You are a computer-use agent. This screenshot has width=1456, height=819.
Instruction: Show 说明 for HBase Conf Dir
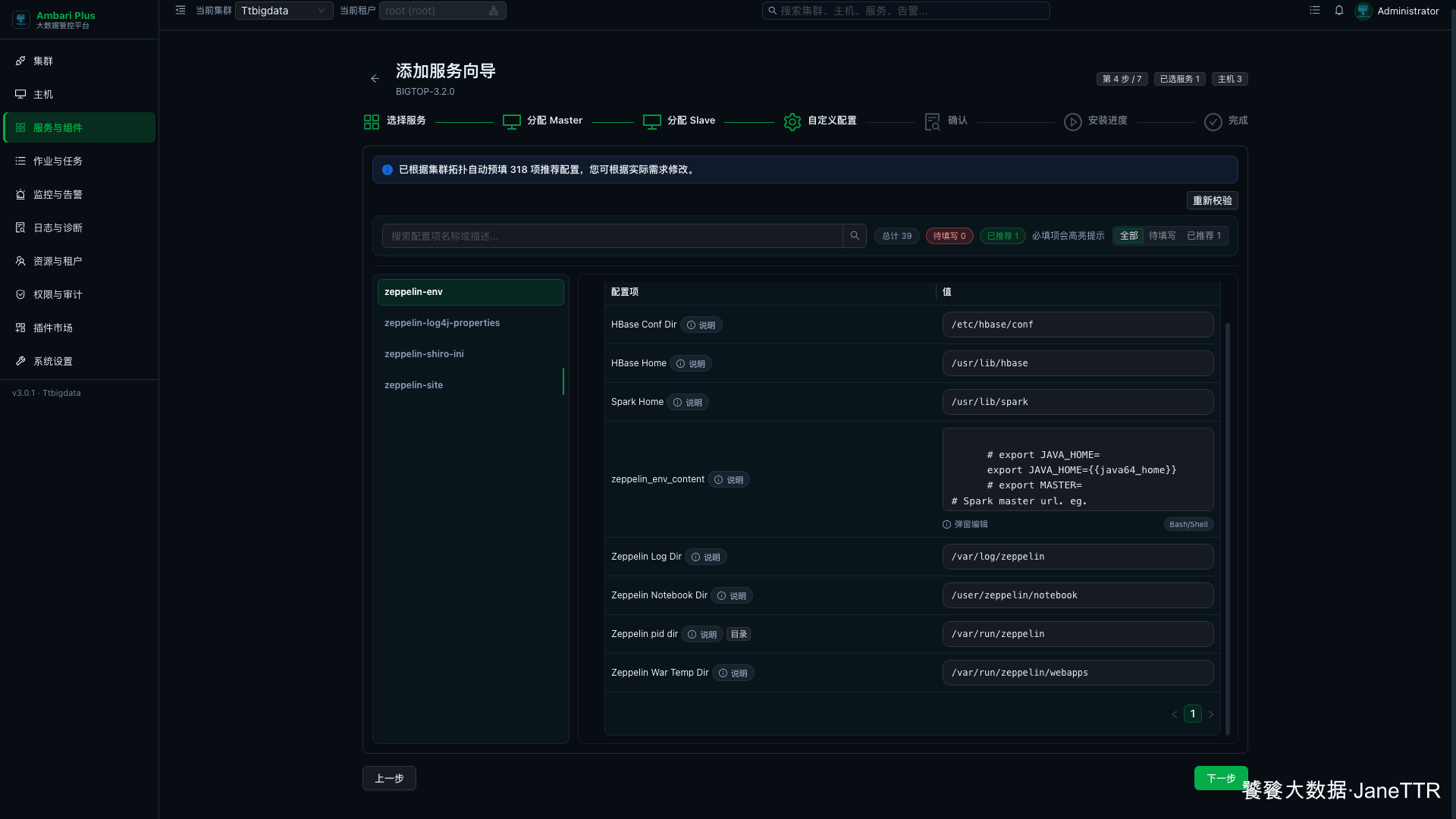coord(701,325)
